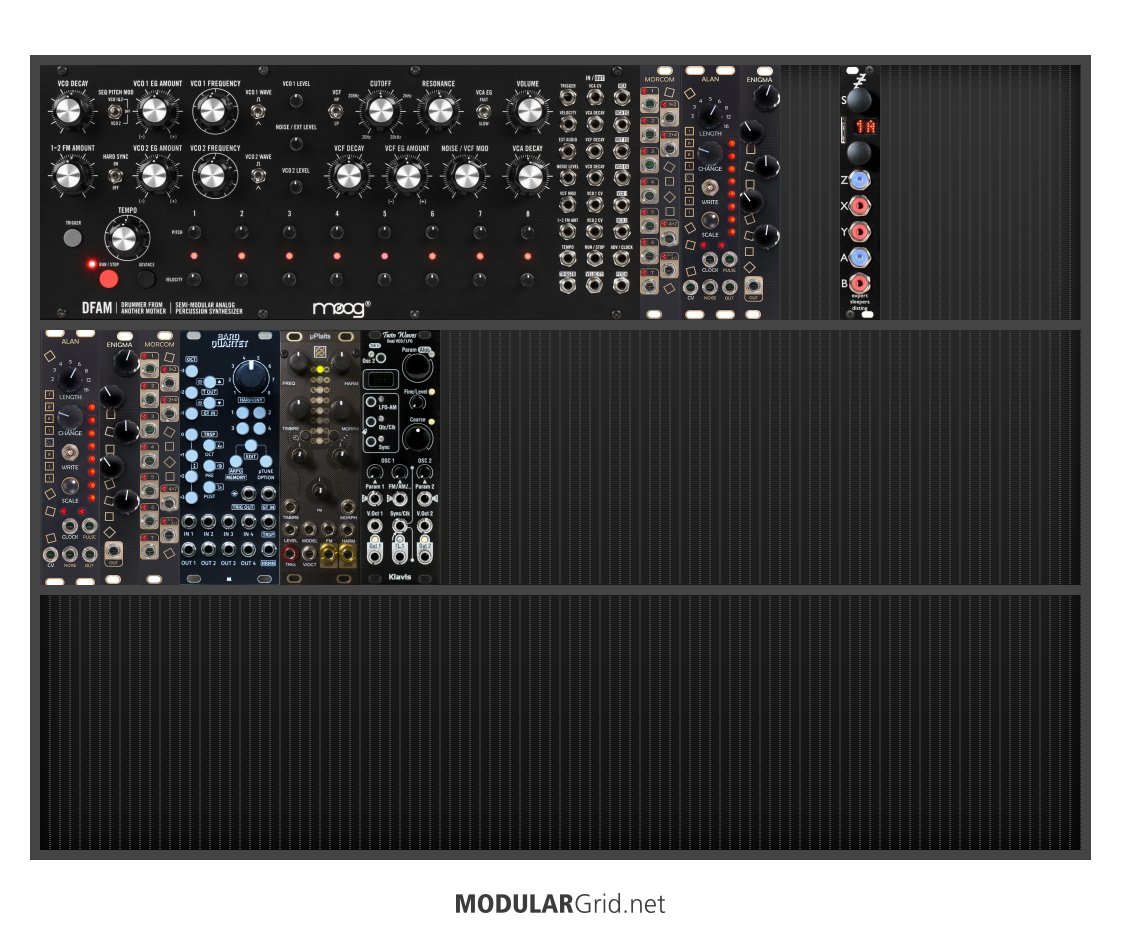
Task: Flip the VCO 2 WAVE switch
Action: click(x=258, y=175)
